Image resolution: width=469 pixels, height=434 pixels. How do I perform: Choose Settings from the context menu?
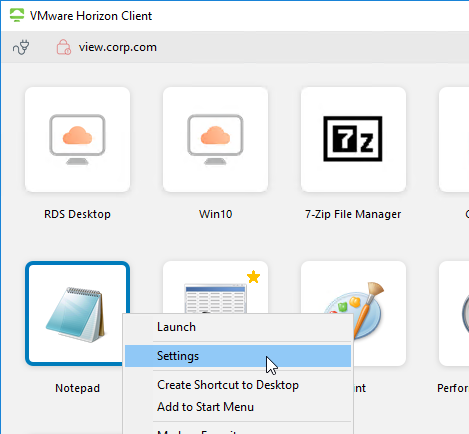(238, 356)
